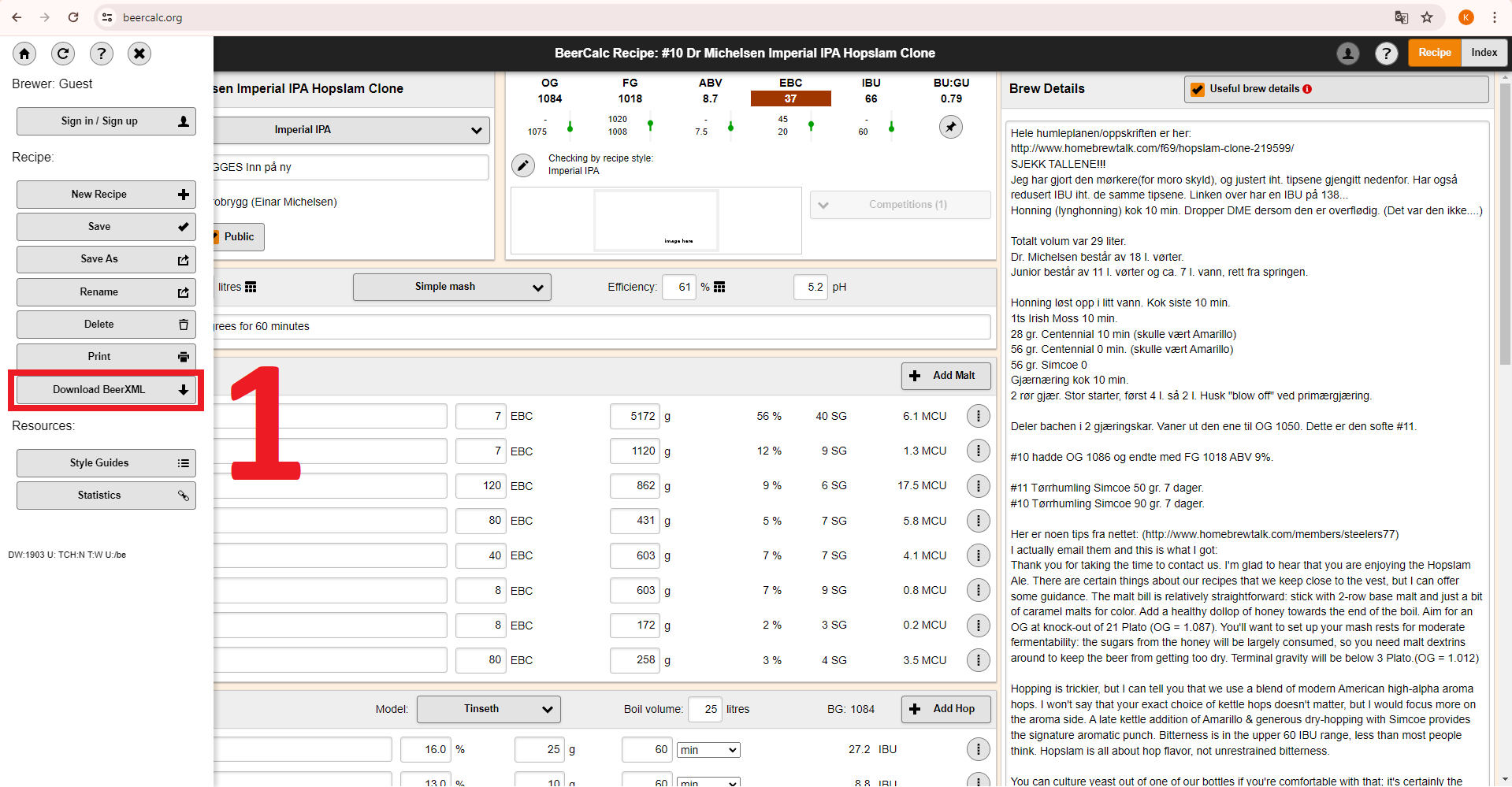The height and width of the screenshot is (787, 1512).
Task: Toggle the Public recipe checkbox
Action: point(216,237)
